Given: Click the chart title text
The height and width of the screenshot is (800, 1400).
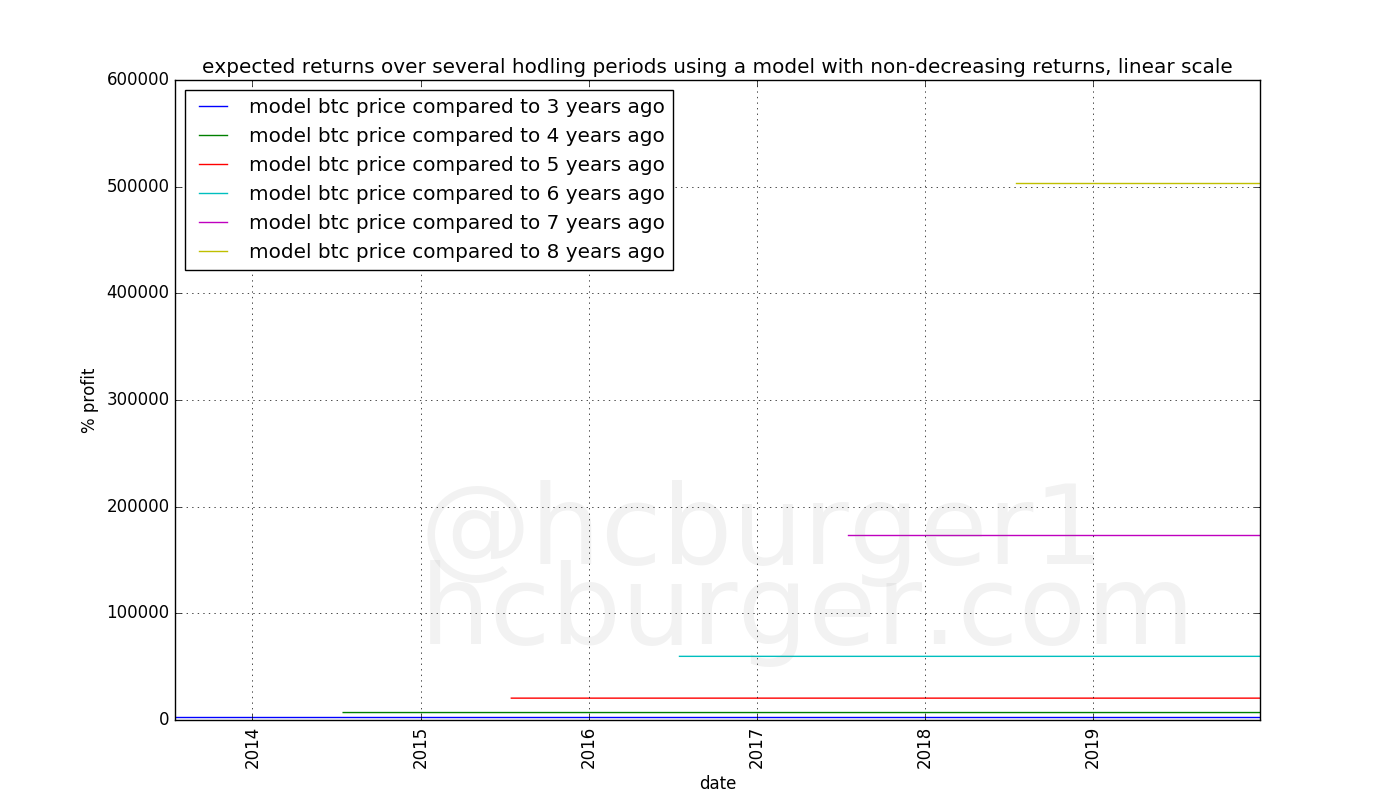Looking at the screenshot, I should click(x=717, y=67).
